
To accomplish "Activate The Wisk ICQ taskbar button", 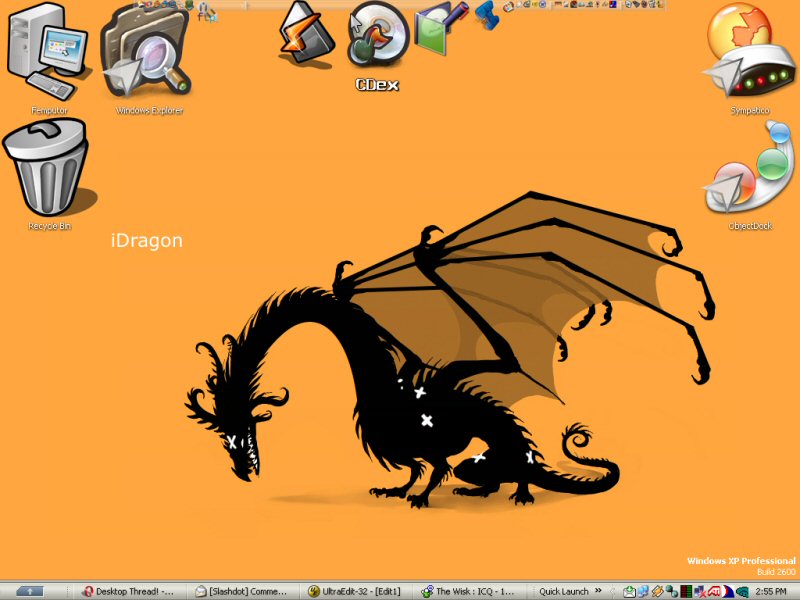I will tap(471, 591).
